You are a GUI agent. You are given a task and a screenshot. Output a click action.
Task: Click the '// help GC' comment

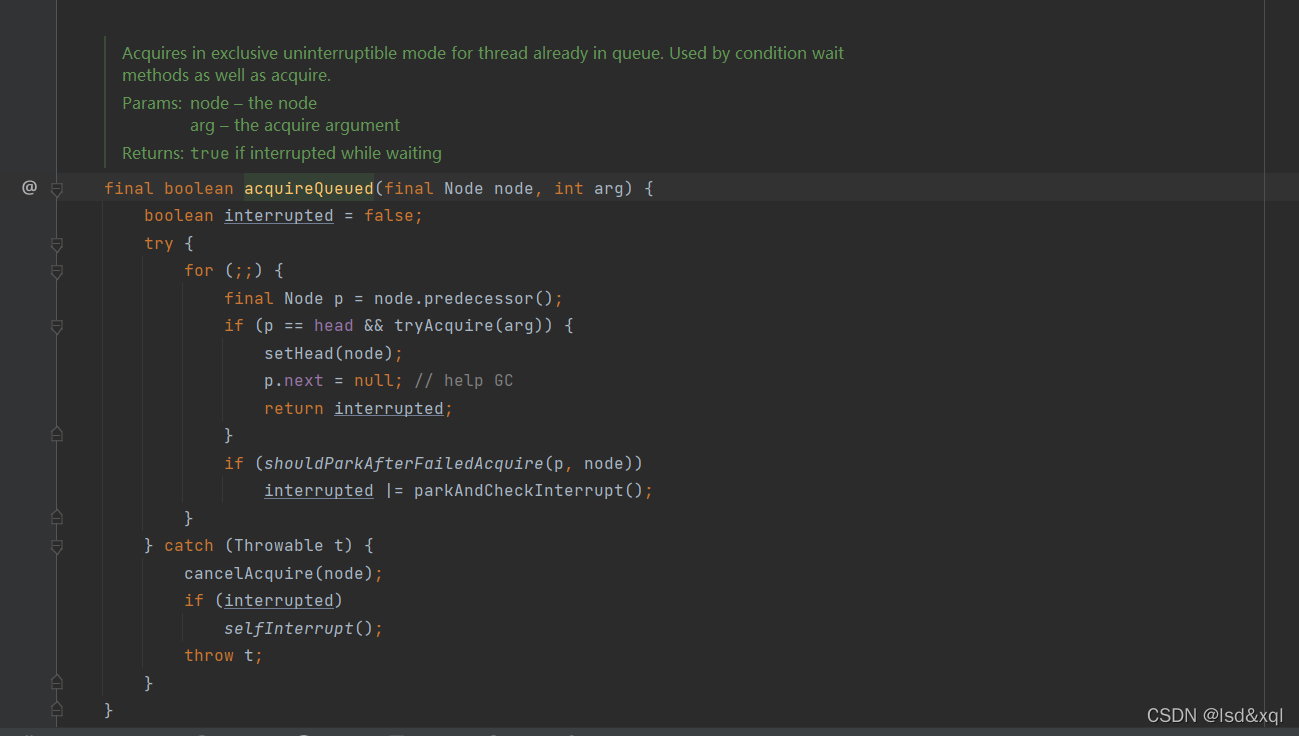[463, 381]
